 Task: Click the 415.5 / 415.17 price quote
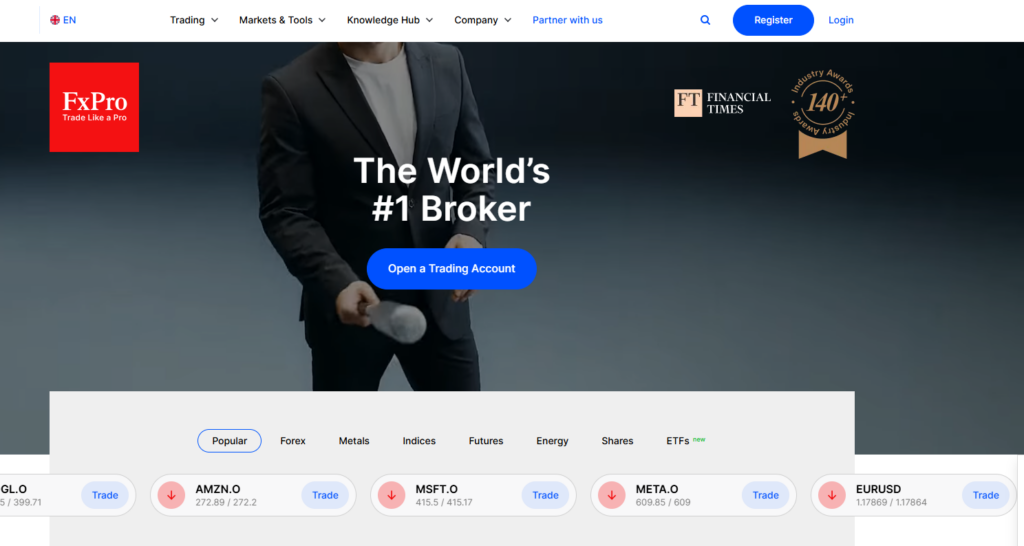click(444, 502)
